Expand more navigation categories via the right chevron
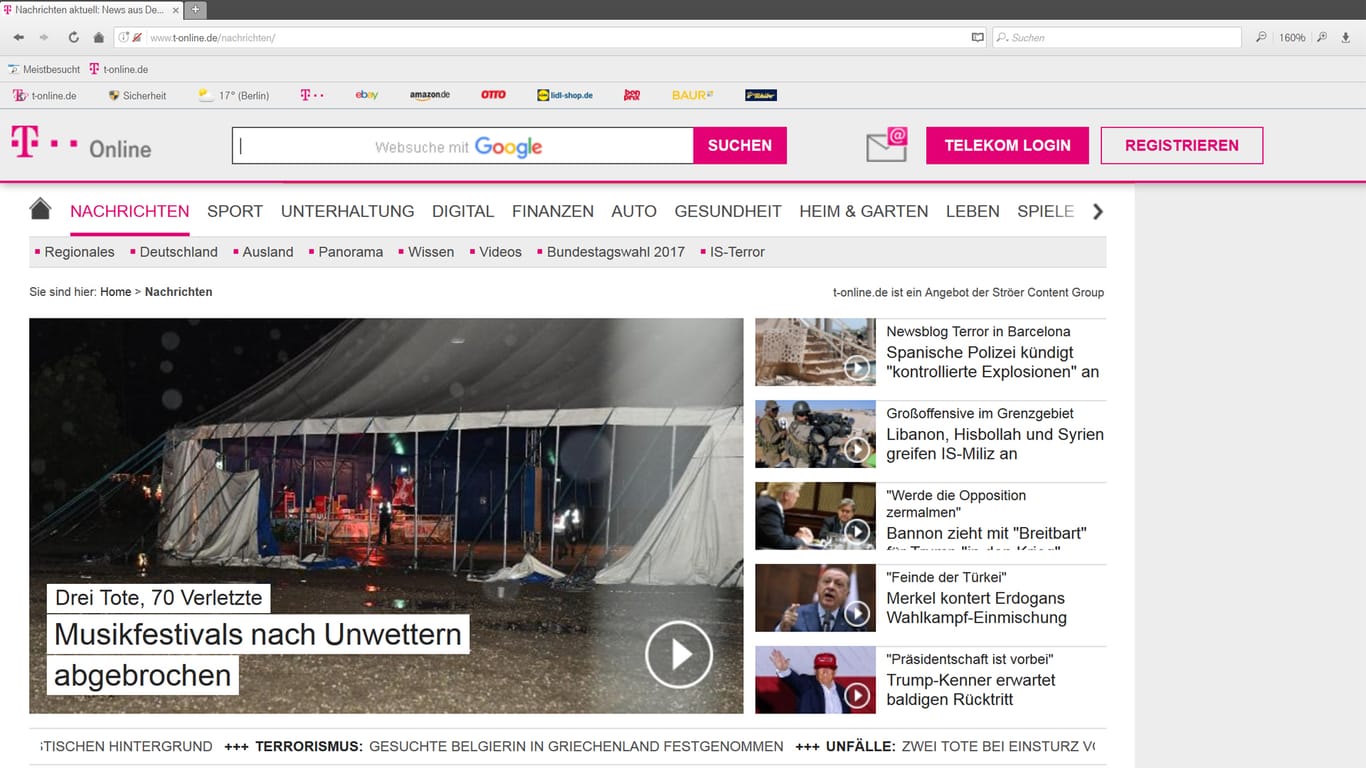The image size is (1366, 768). 1097,211
